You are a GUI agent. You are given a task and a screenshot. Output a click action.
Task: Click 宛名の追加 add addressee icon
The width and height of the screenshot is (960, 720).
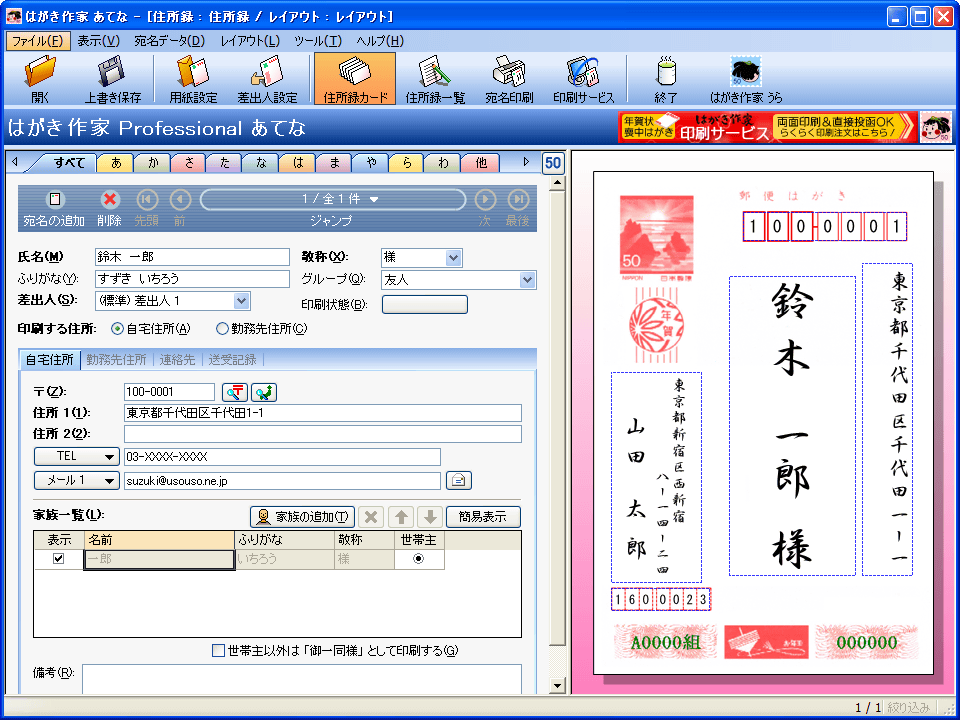point(54,200)
